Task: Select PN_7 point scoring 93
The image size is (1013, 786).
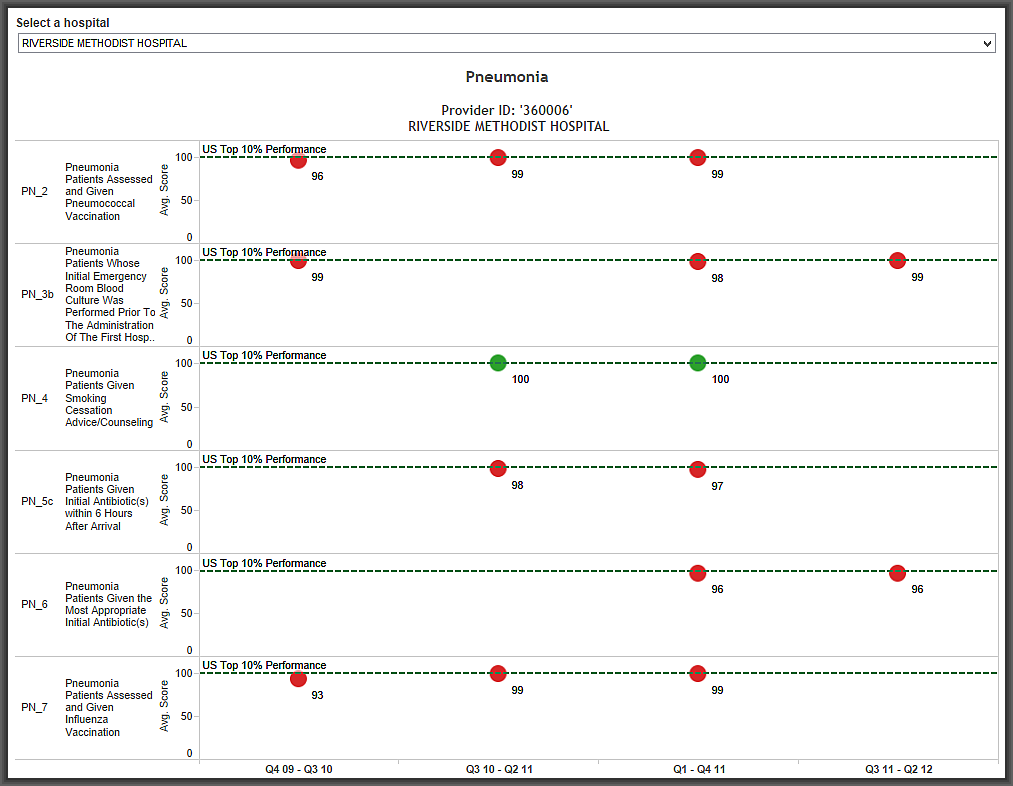Action: 298,679
